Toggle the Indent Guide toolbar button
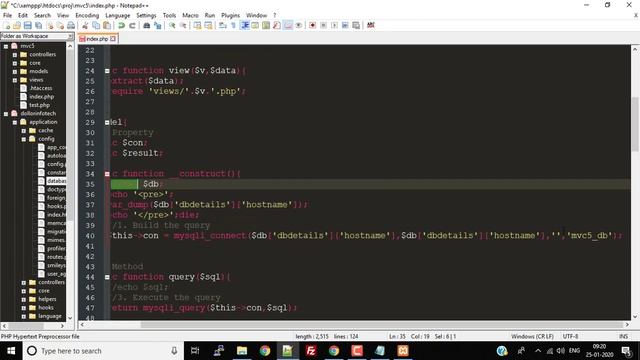The image size is (640, 360). click(x=244, y=25)
